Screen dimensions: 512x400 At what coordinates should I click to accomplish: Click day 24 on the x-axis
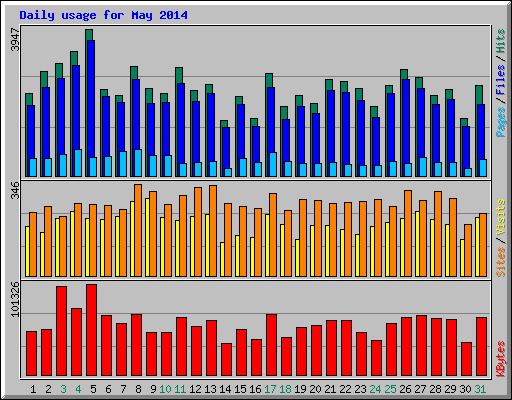375,389
